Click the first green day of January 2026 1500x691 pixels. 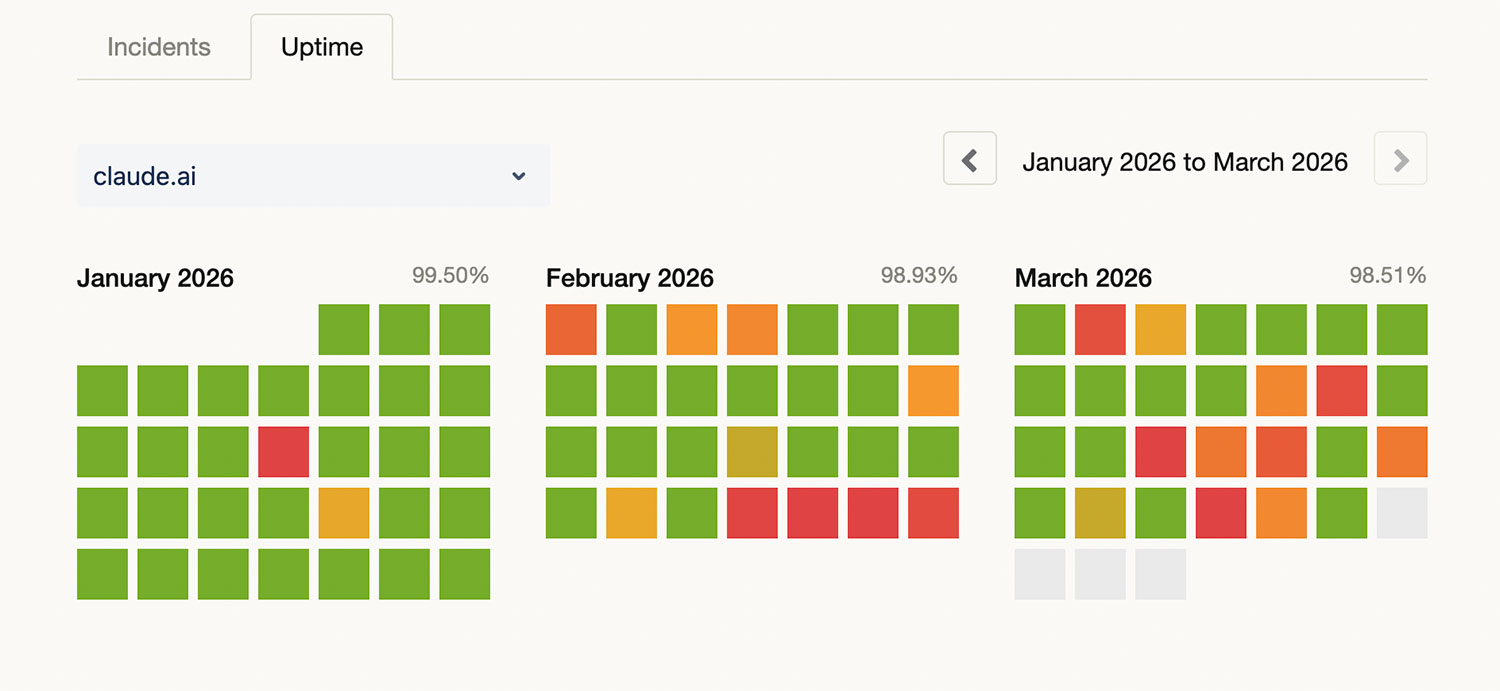344,330
